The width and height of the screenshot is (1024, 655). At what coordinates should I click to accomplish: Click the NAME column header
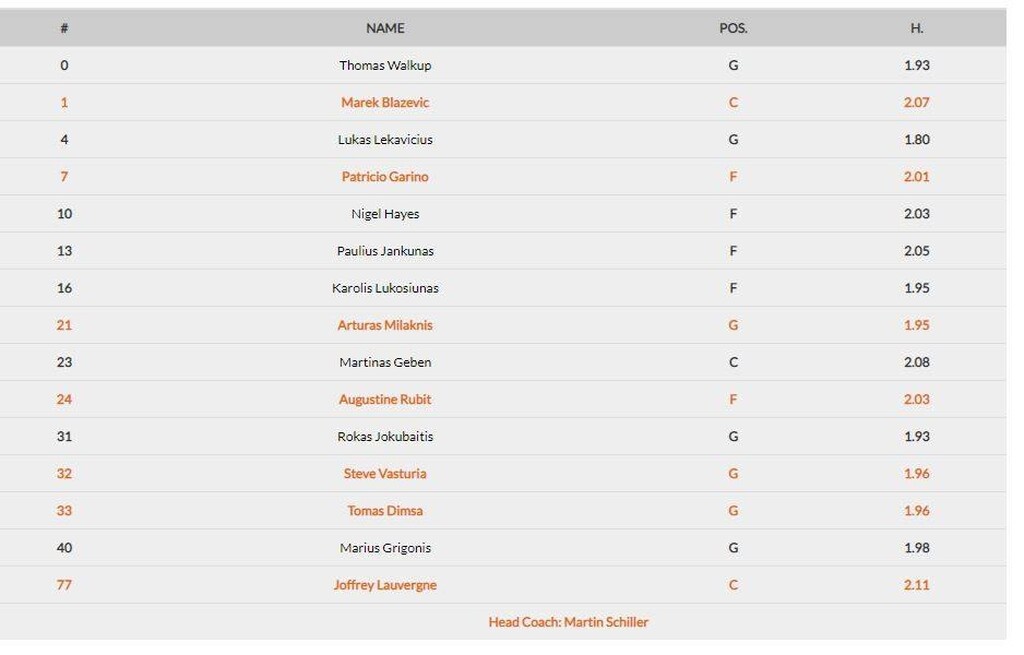click(x=385, y=28)
